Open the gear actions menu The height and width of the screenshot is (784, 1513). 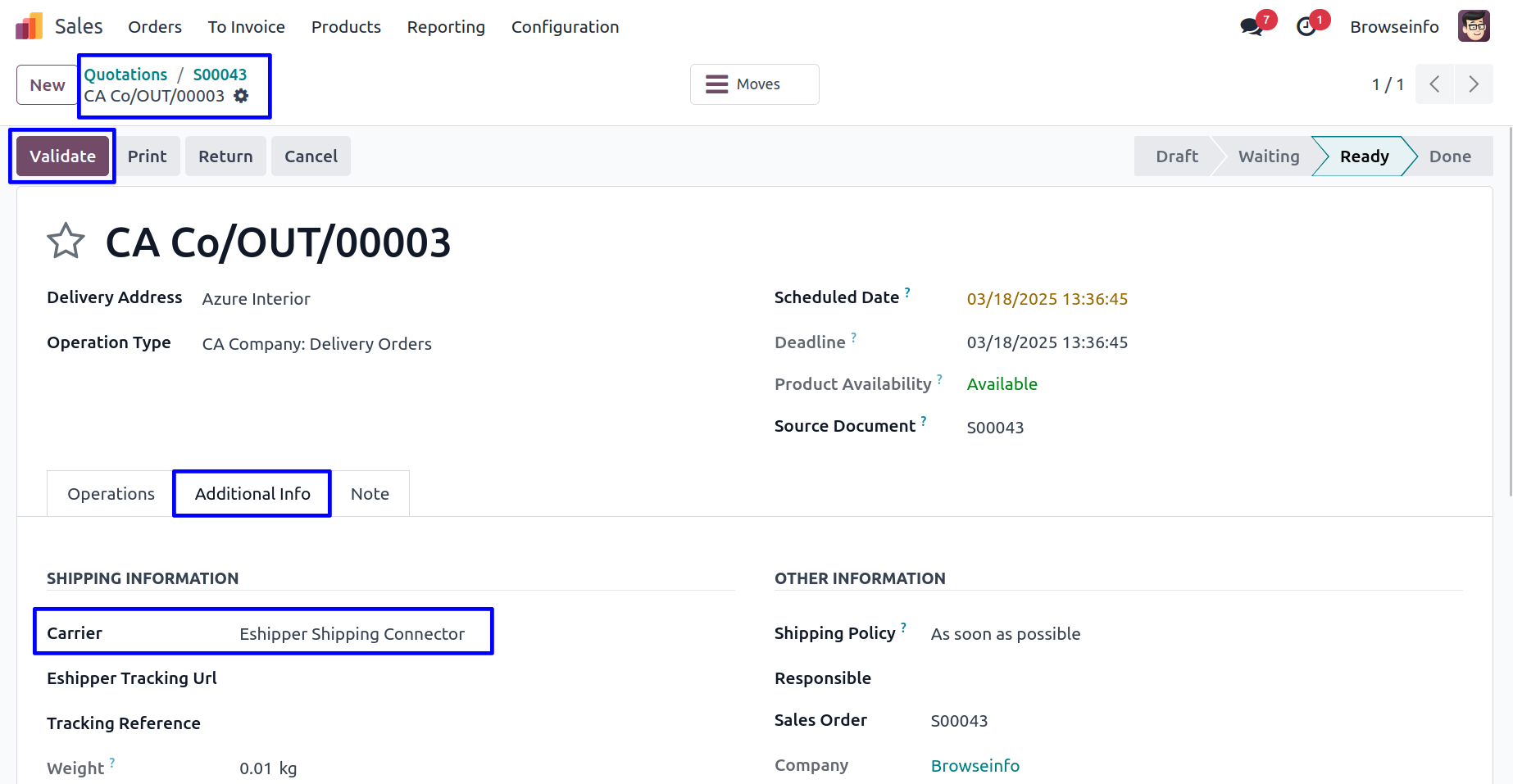pyautogui.click(x=241, y=96)
